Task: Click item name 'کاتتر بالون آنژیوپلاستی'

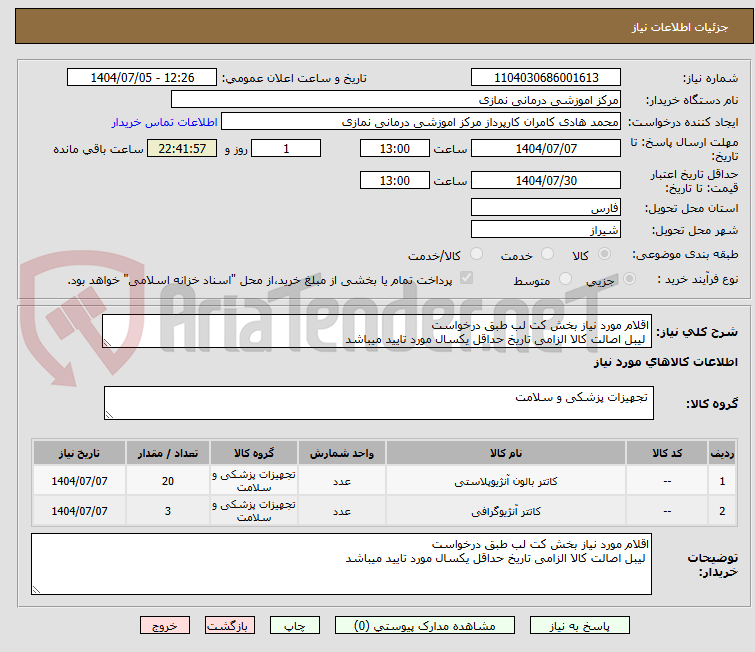Action: [506, 481]
